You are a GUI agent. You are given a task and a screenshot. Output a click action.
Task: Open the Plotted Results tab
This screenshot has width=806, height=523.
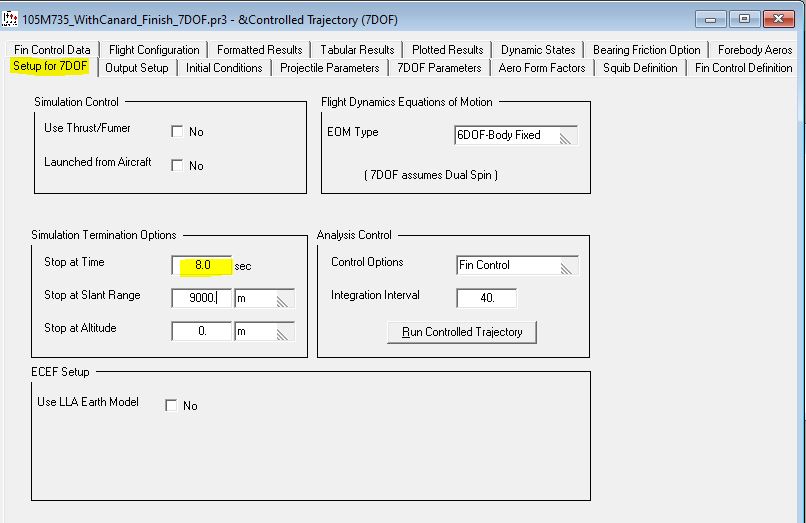point(447,50)
